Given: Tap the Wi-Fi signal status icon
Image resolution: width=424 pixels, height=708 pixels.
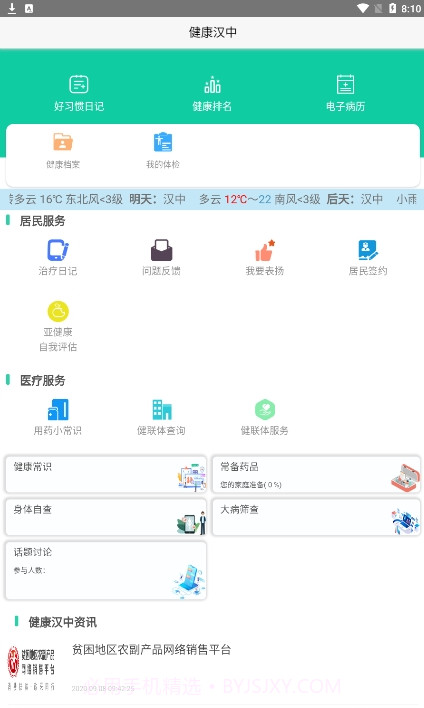Looking at the screenshot, I should point(363,8).
